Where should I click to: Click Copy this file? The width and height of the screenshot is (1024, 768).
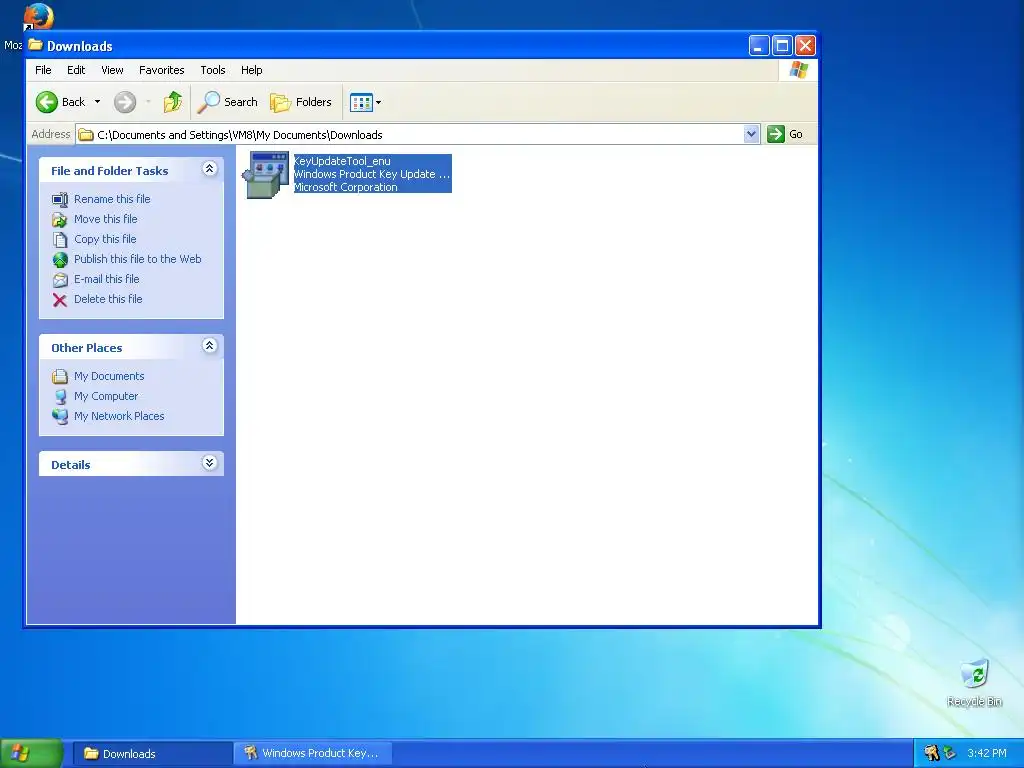105,239
